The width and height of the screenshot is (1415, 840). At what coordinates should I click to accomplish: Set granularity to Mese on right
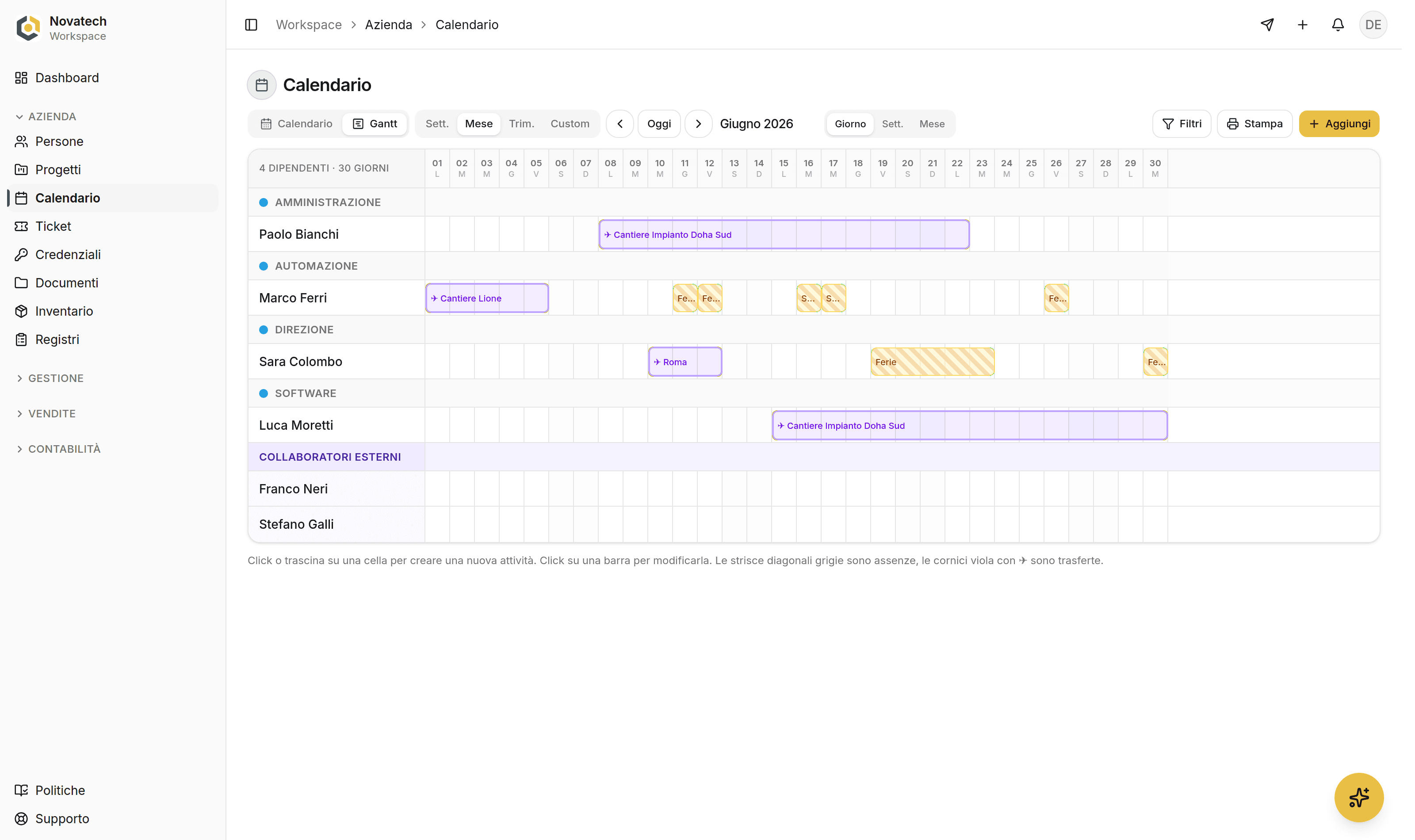point(932,124)
